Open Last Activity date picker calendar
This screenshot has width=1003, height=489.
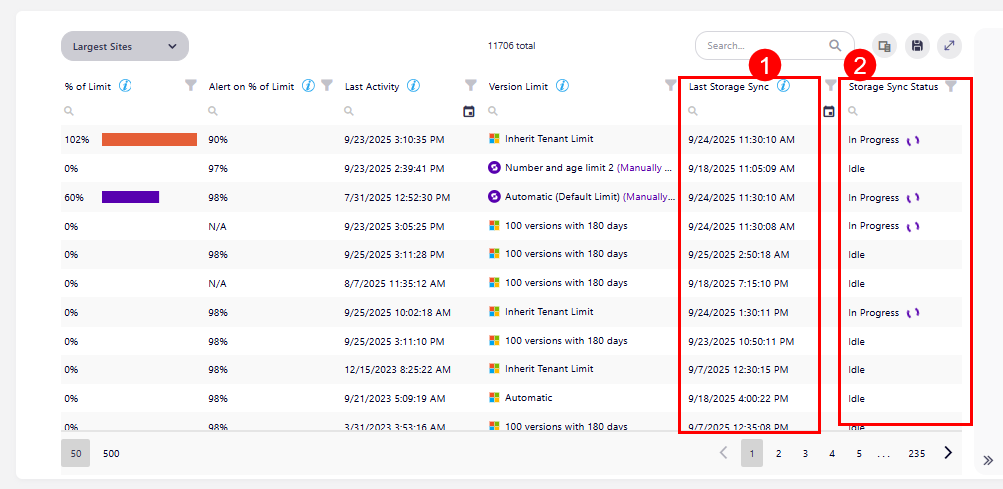(469, 111)
